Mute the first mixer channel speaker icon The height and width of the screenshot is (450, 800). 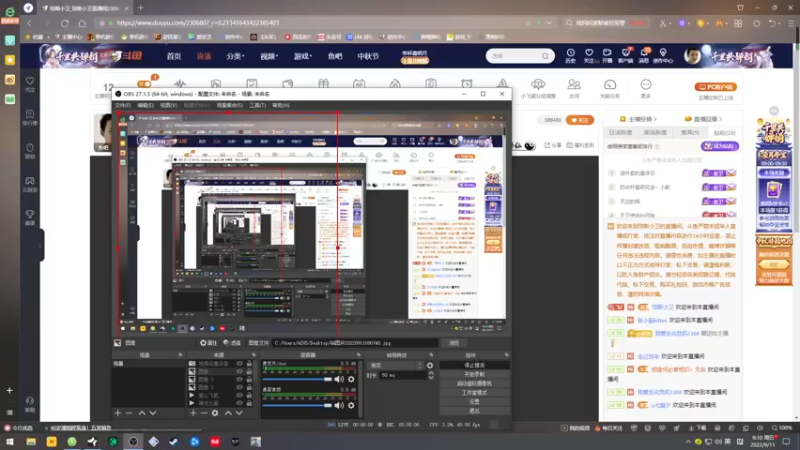tap(339, 379)
